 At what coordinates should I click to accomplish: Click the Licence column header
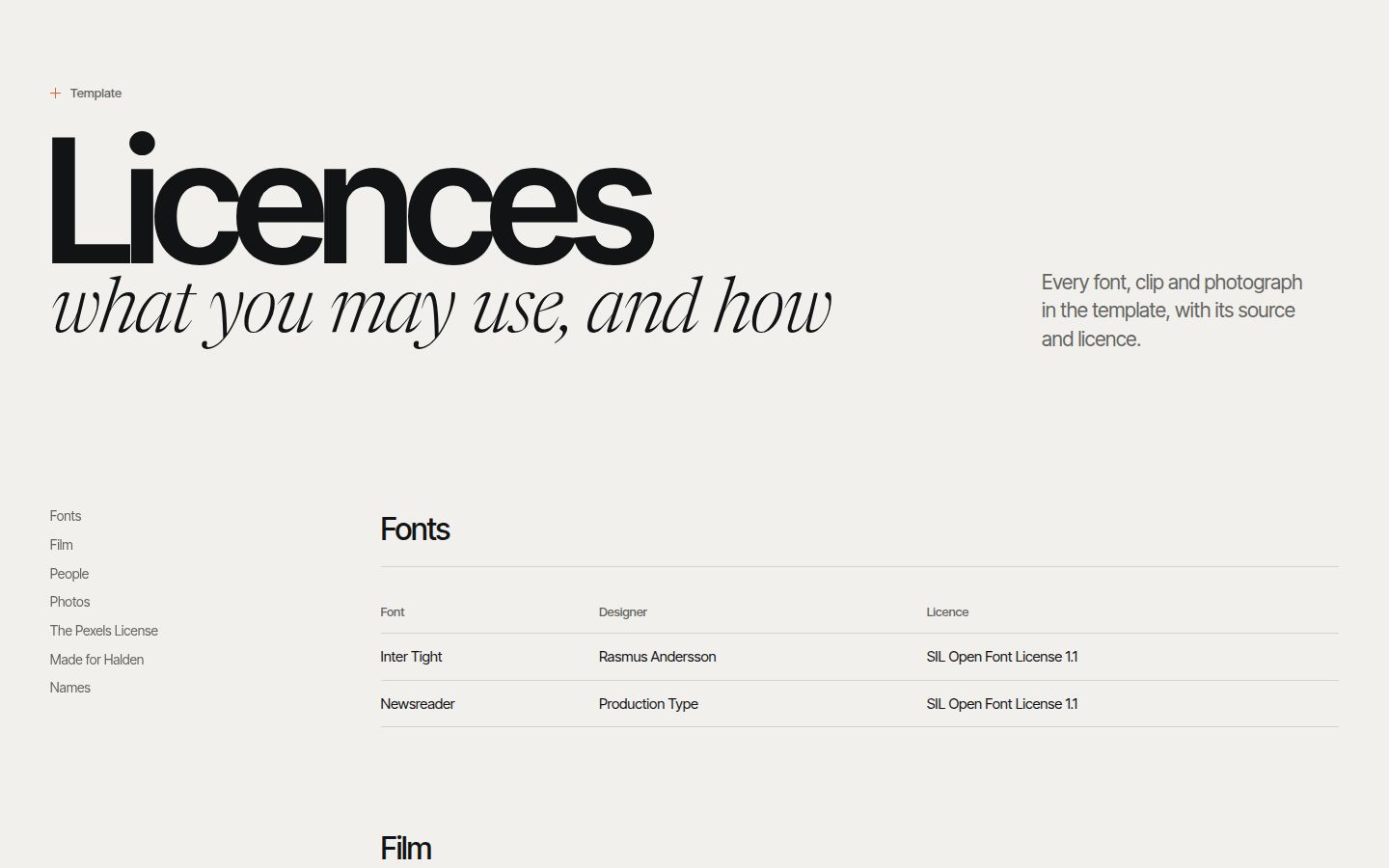[947, 612]
